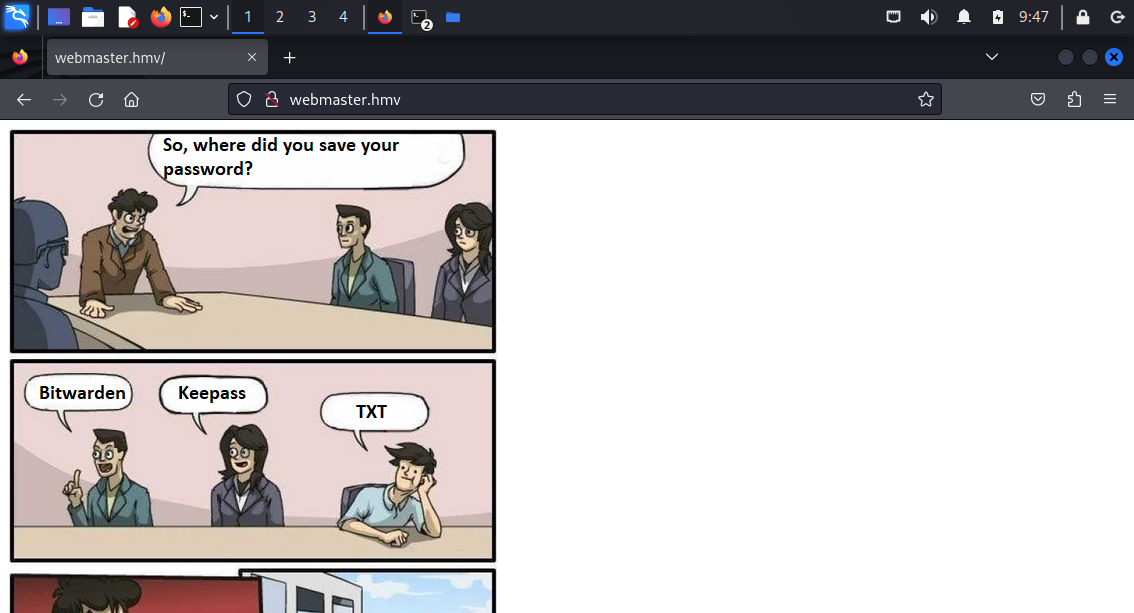1134x613 pixels.
Task: Open the text editor launcher
Action: 127,17
